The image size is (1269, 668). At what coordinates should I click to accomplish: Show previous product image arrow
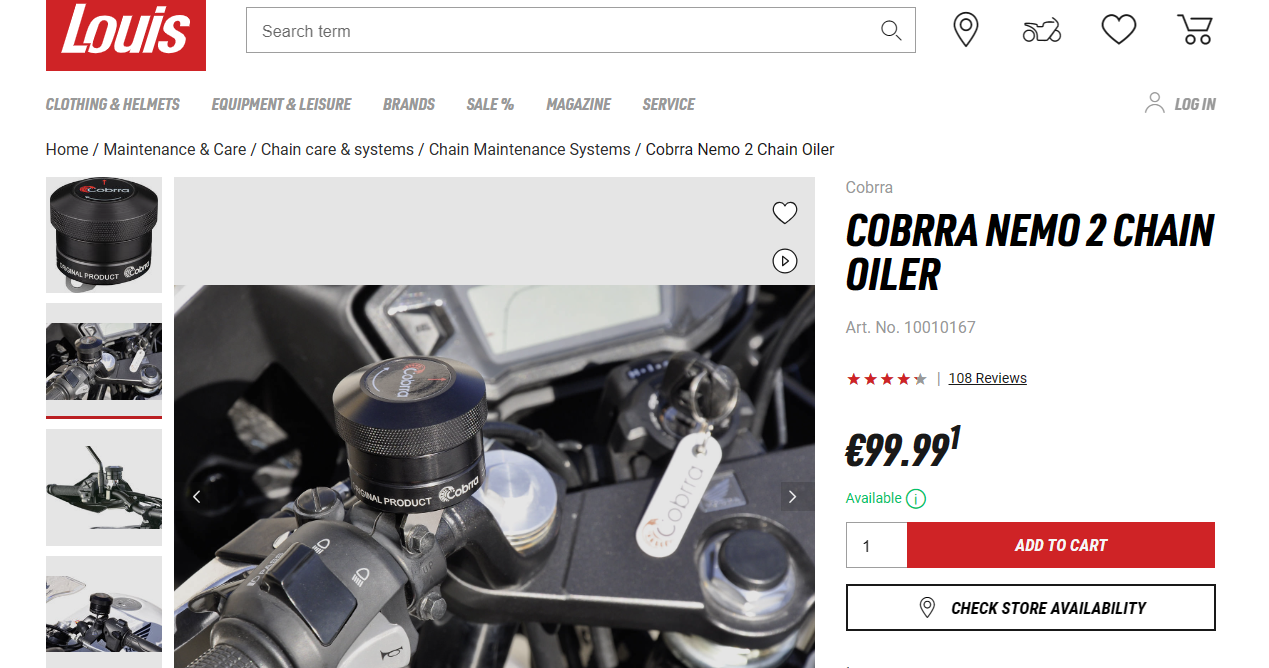197,497
